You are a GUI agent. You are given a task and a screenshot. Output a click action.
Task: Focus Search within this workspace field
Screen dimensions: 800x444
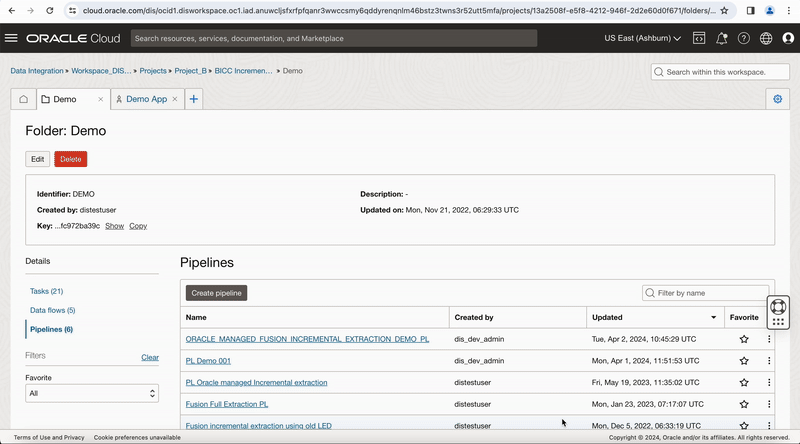(x=720, y=72)
